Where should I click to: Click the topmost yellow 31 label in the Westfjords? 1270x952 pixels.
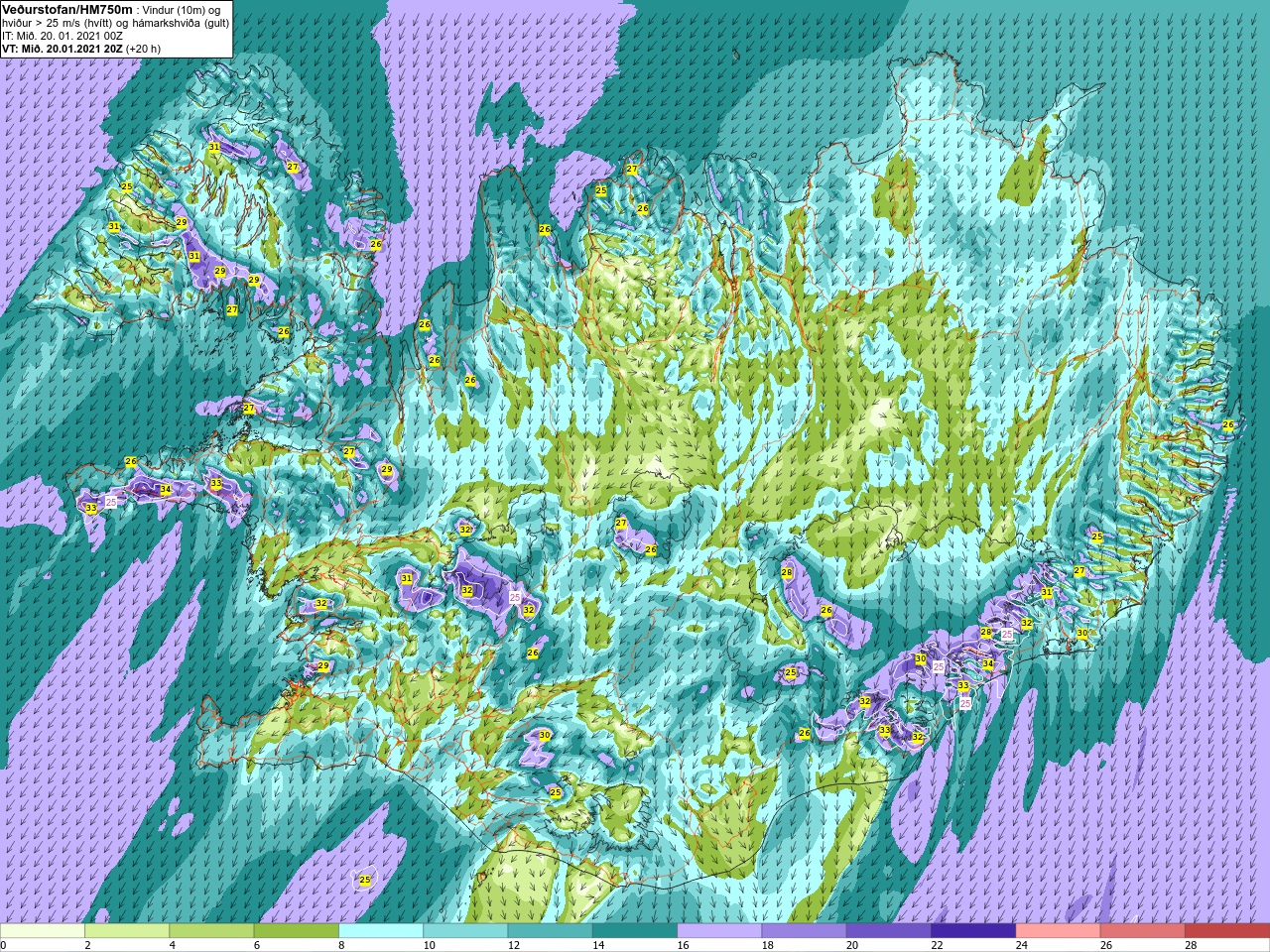point(214,147)
